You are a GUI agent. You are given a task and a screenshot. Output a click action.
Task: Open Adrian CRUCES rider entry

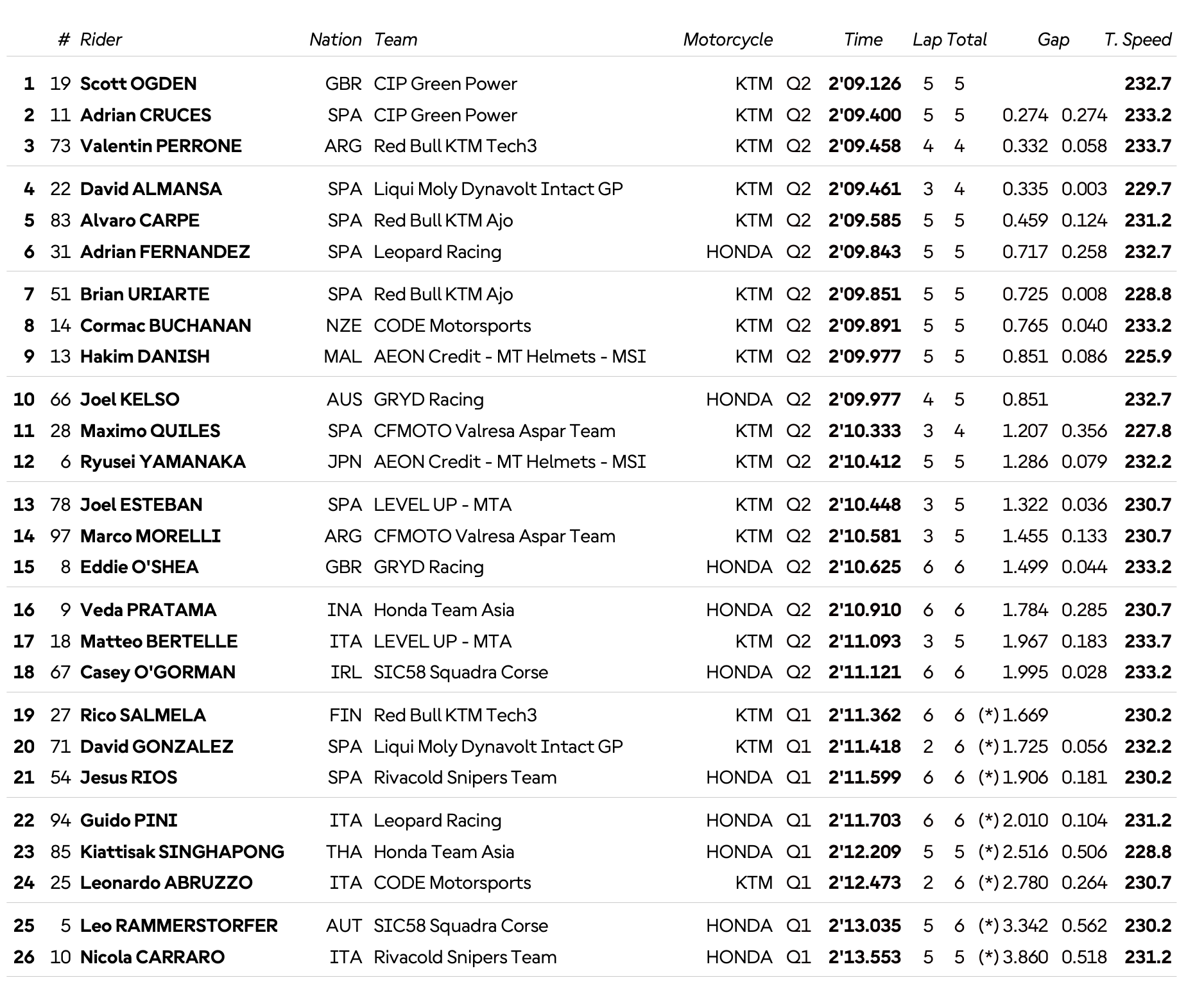coord(146,115)
